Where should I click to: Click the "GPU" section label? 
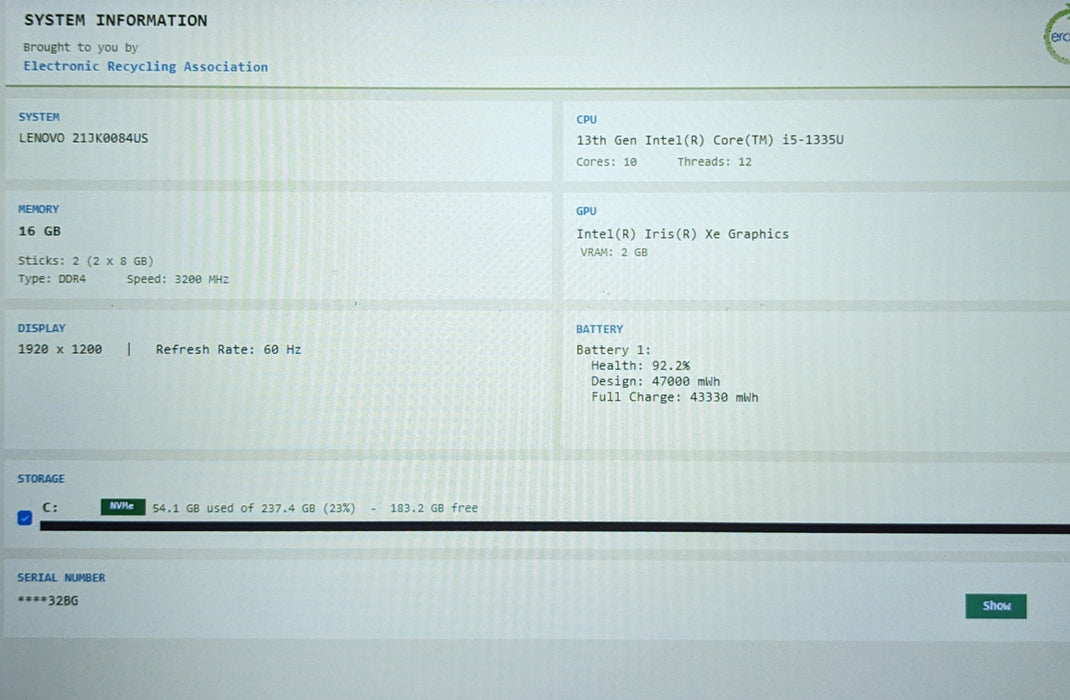pyautogui.click(x=586, y=212)
